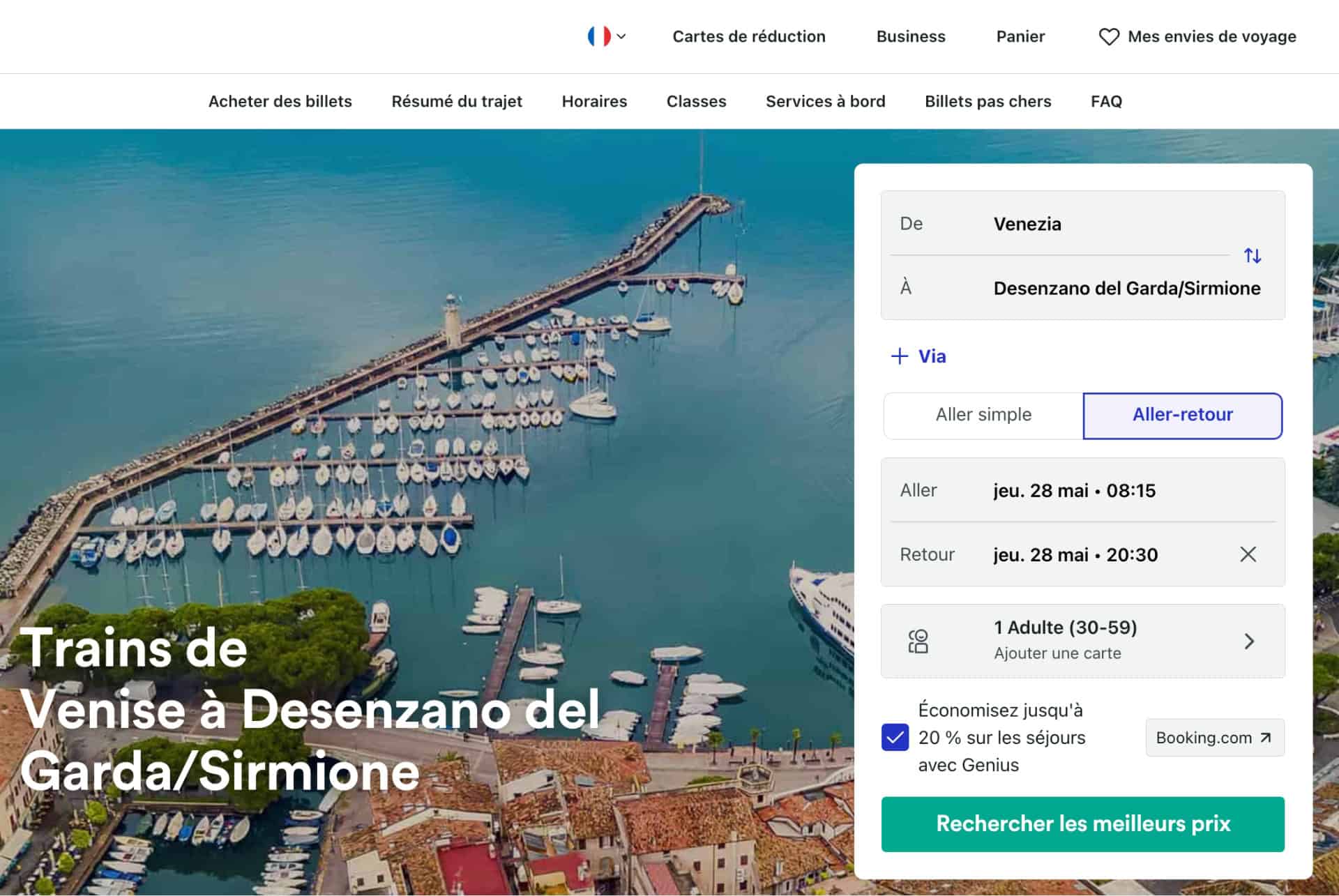Click the Booking.com external link arrow

click(1266, 738)
